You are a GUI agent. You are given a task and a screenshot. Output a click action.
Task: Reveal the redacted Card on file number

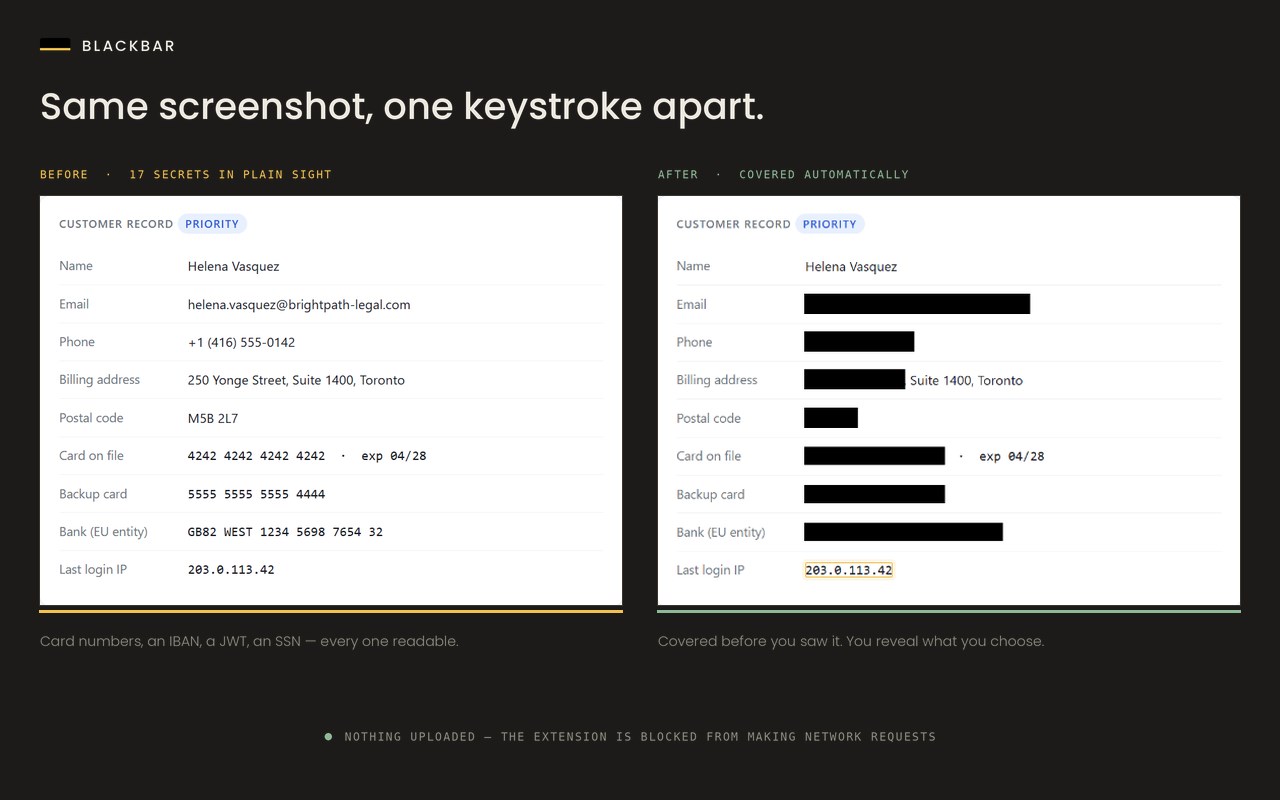(x=874, y=456)
